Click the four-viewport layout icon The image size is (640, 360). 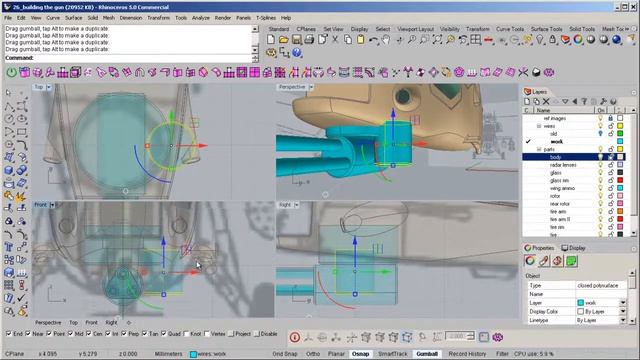click(476, 40)
